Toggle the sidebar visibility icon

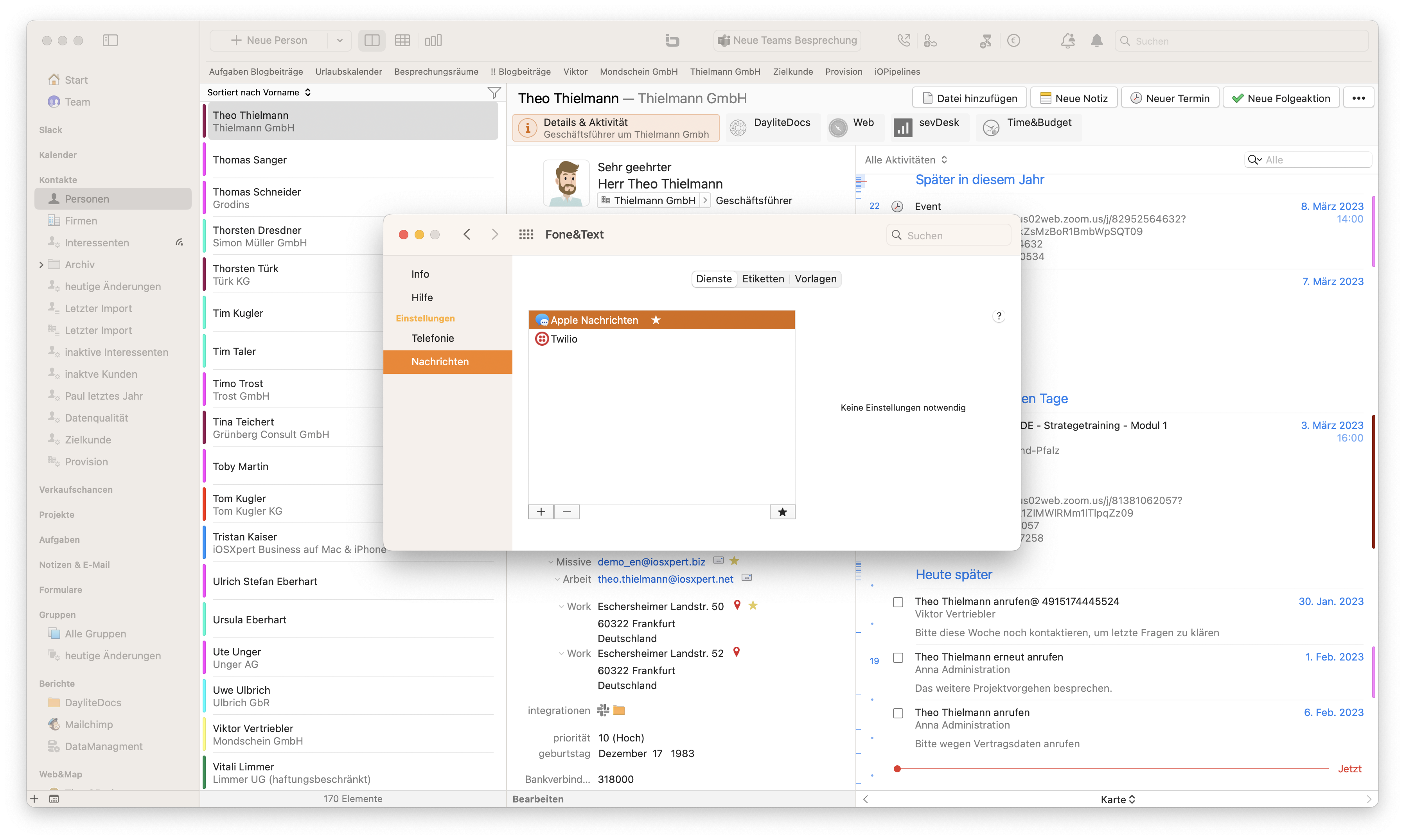pyautogui.click(x=110, y=40)
